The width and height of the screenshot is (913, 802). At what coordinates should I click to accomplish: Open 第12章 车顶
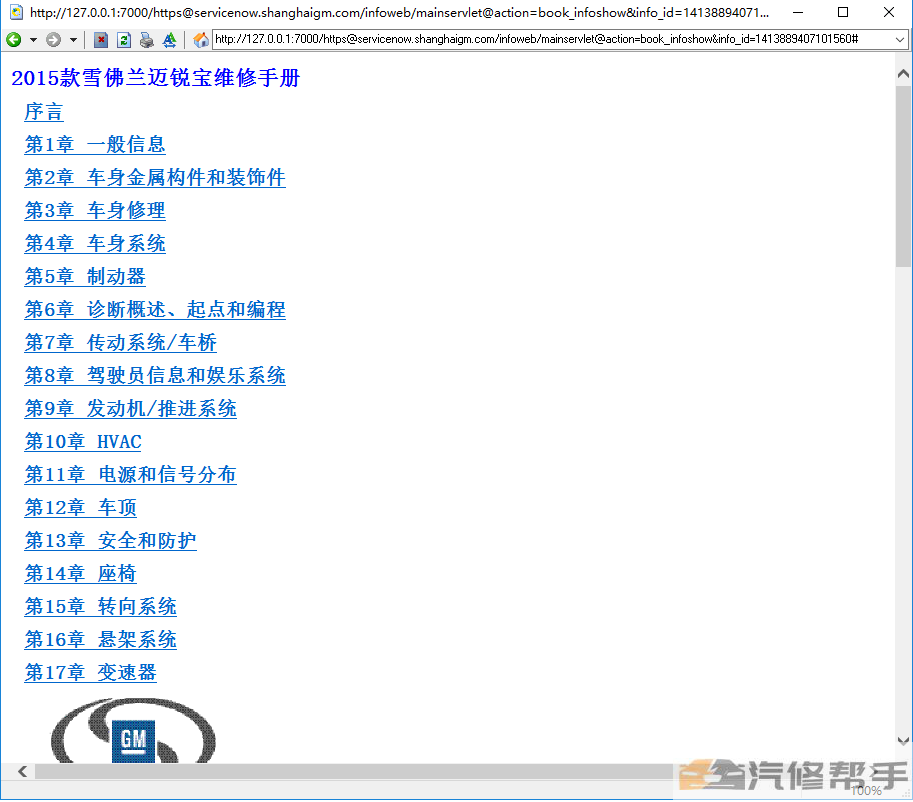coord(80,508)
